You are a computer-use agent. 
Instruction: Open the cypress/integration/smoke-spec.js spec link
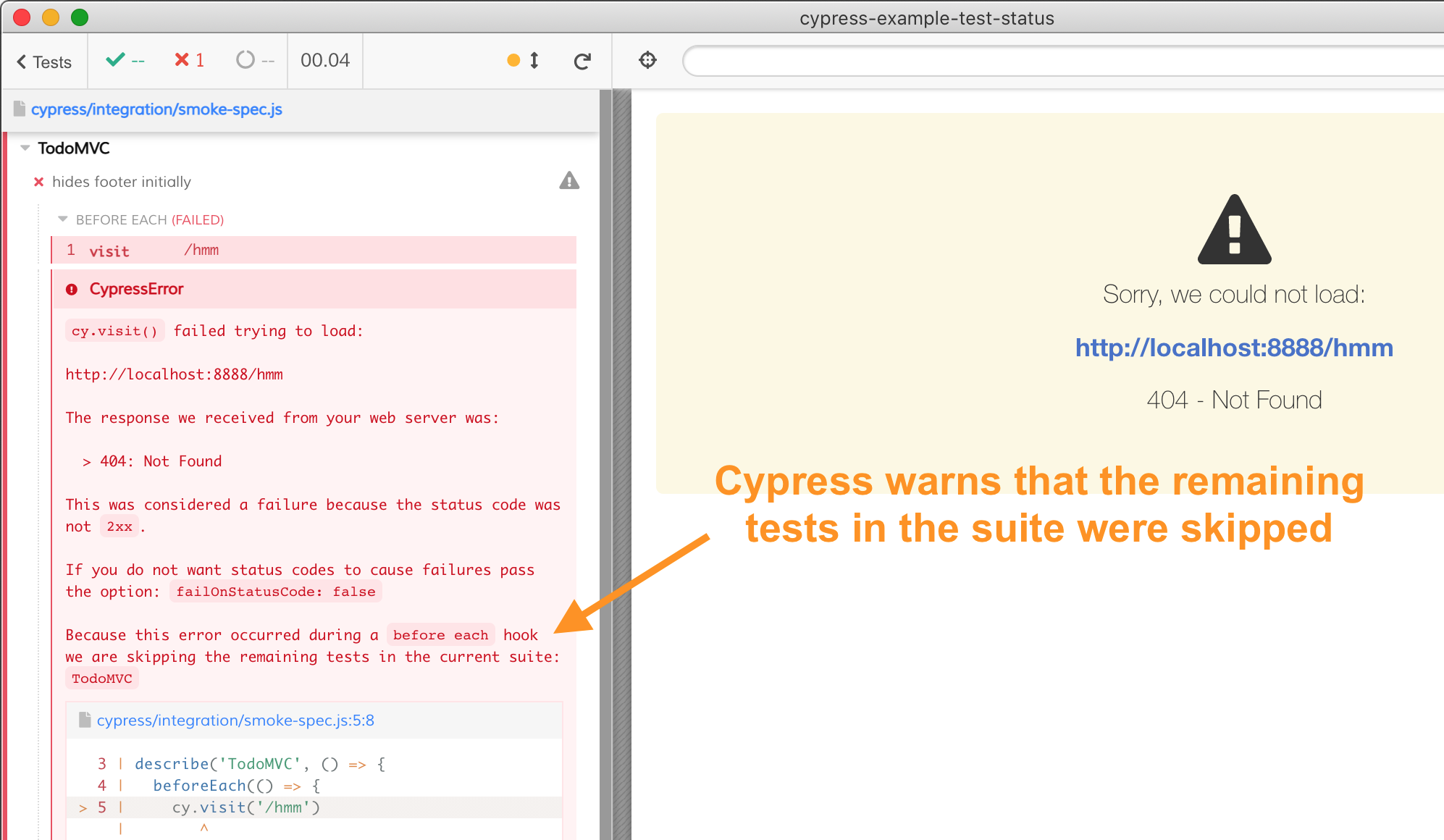156,109
